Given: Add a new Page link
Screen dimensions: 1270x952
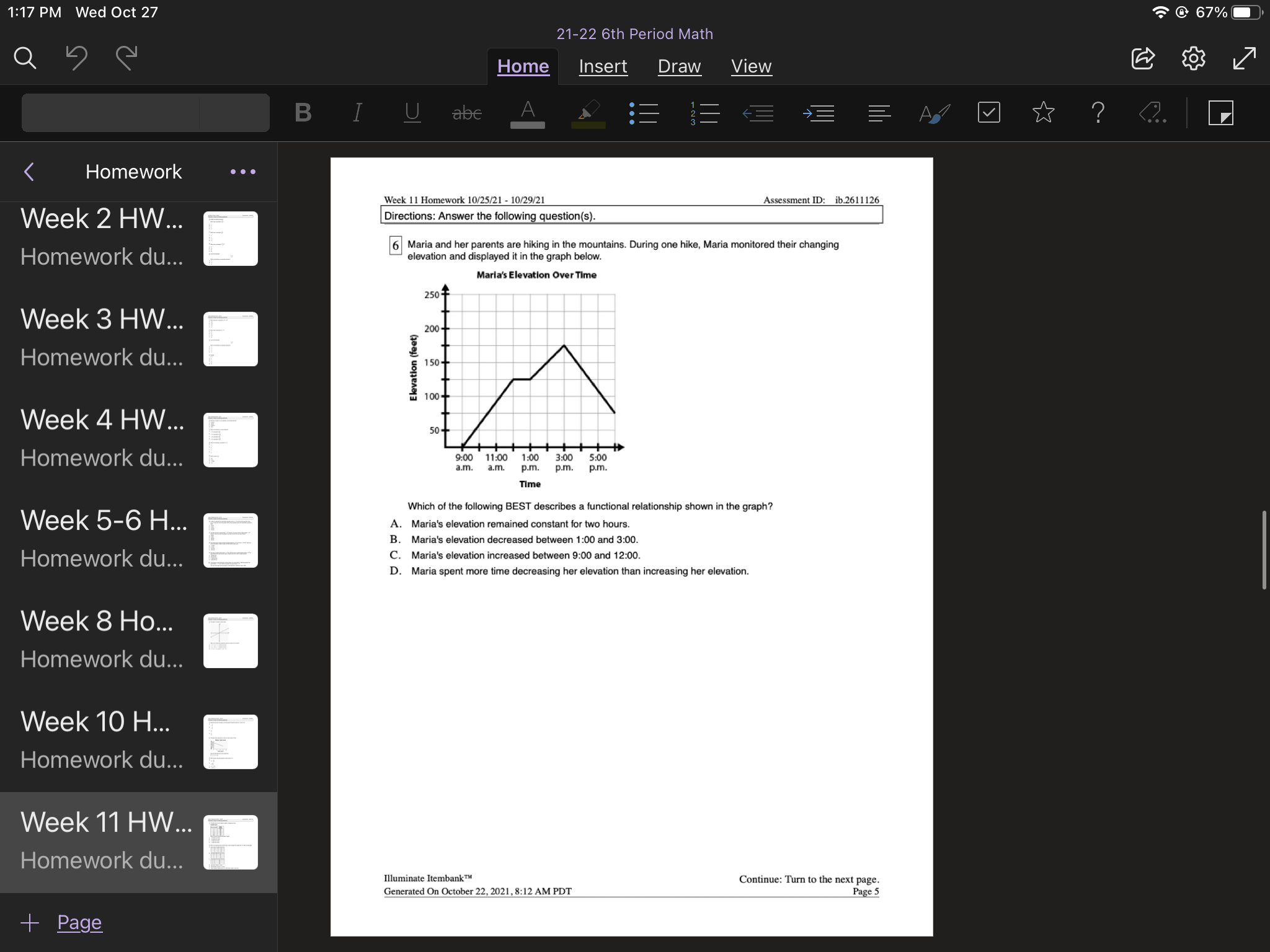Looking at the screenshot, I should [x=79, y=922].
